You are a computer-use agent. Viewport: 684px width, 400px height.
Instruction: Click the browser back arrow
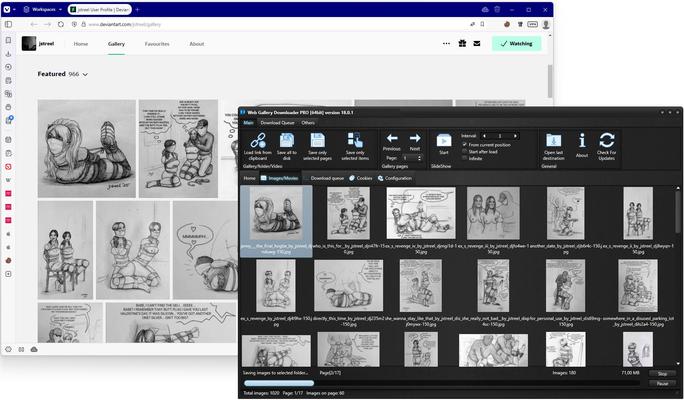pos(34,24)
